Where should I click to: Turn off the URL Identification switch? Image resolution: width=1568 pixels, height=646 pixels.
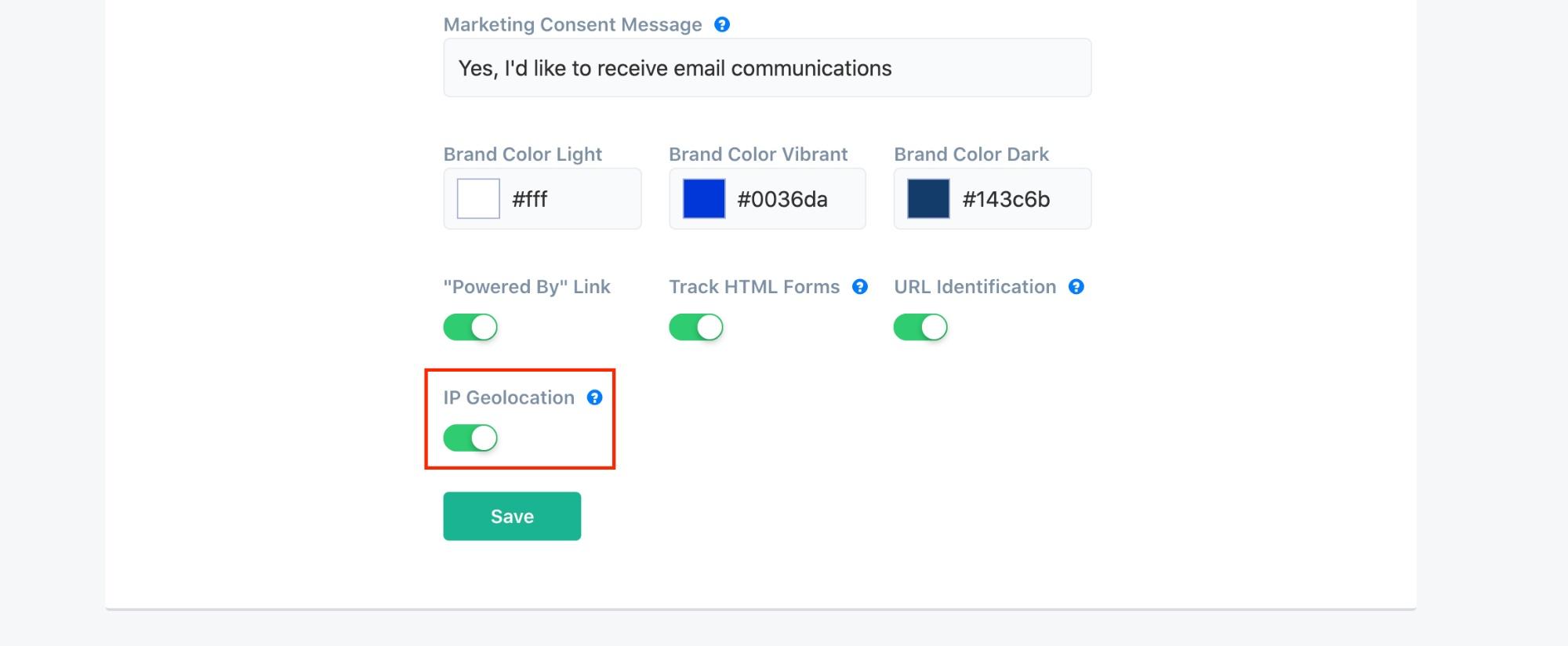920,327
